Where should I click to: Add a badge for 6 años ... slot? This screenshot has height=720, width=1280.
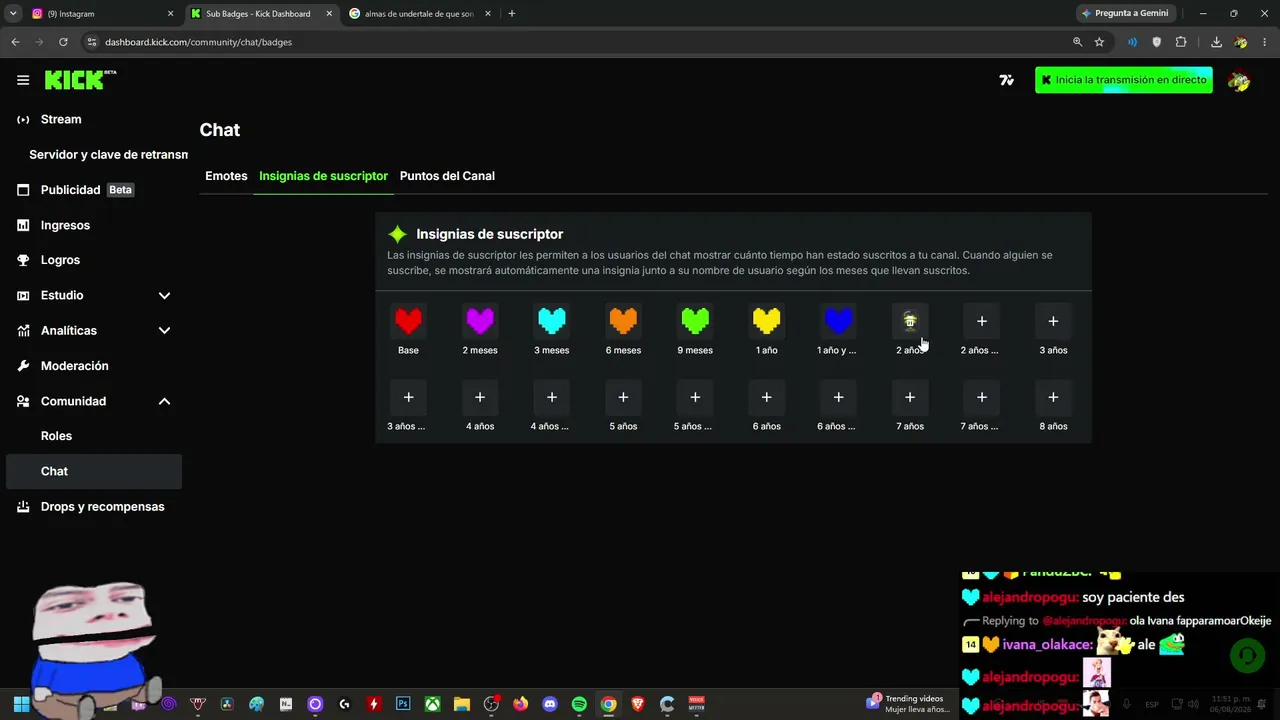[838, 397]
